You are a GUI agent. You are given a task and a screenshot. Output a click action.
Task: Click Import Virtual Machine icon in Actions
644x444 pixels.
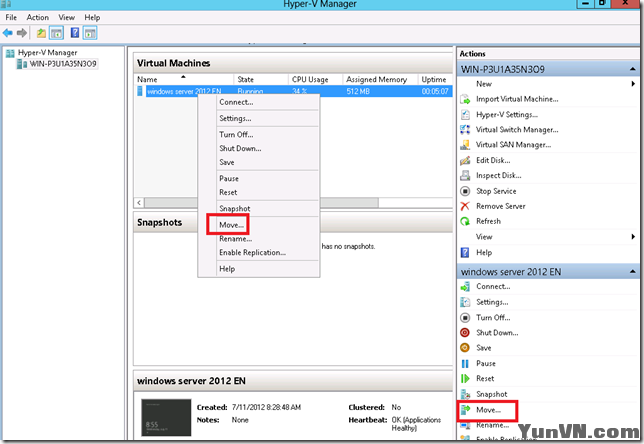click(x=465, y=99)
